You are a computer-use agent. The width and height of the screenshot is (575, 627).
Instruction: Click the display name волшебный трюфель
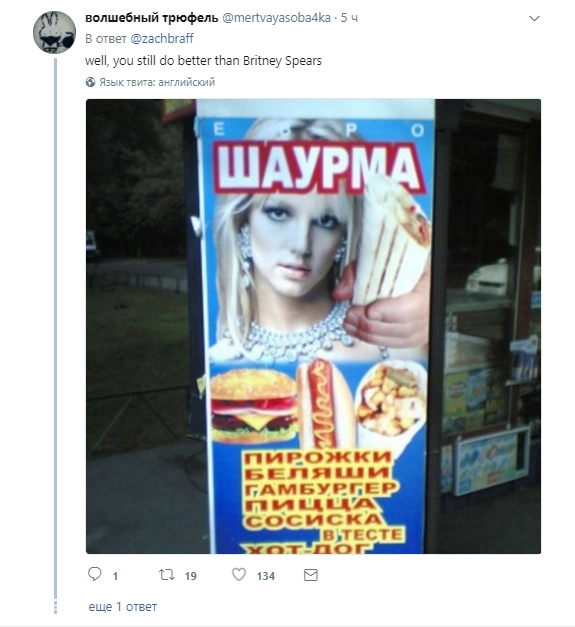tap(152, 18)
